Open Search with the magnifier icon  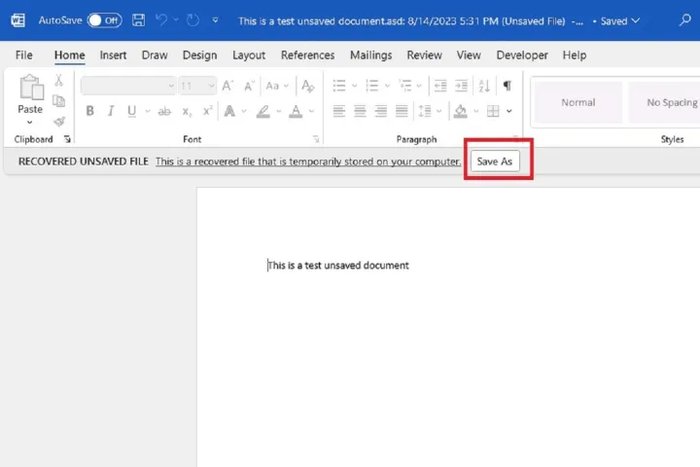point(685,20)
